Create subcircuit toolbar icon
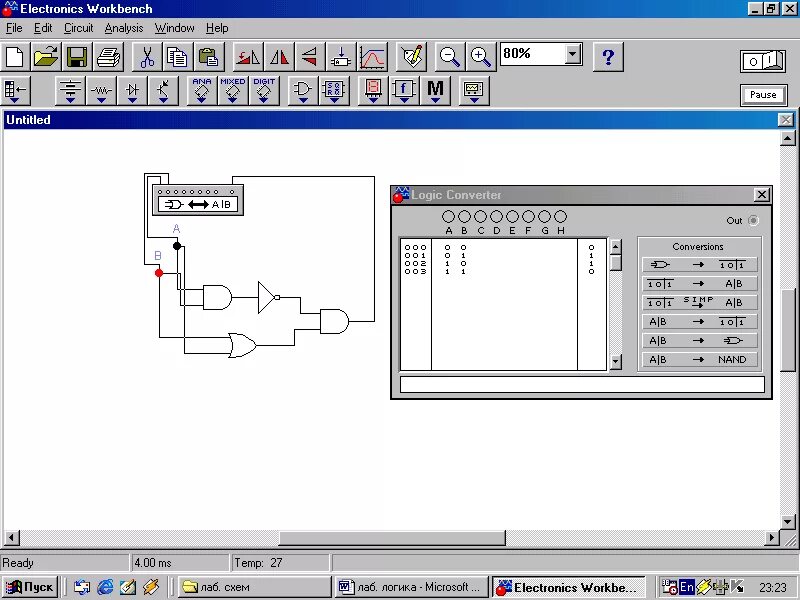Viewport: 800px width, 600px height. point(341,56)
